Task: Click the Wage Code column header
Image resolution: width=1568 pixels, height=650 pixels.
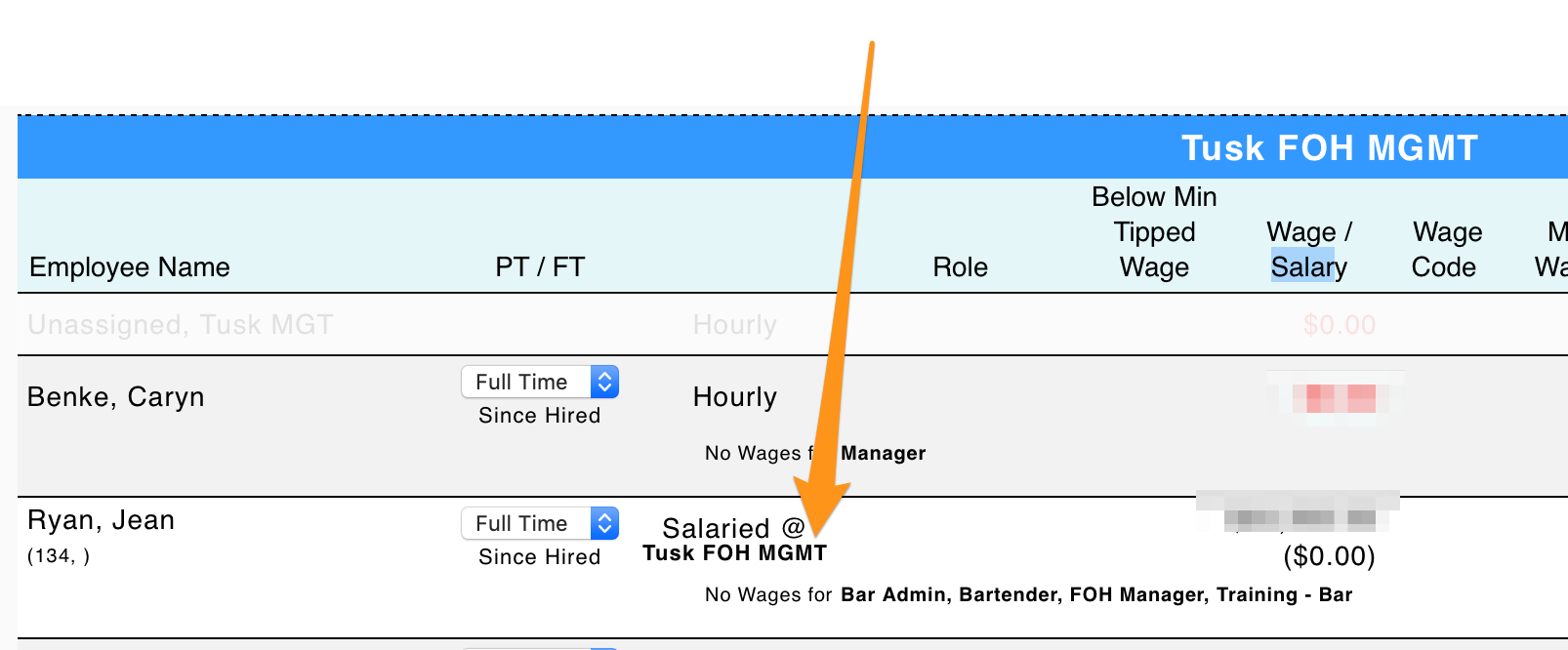Action: click(1447, 250)
